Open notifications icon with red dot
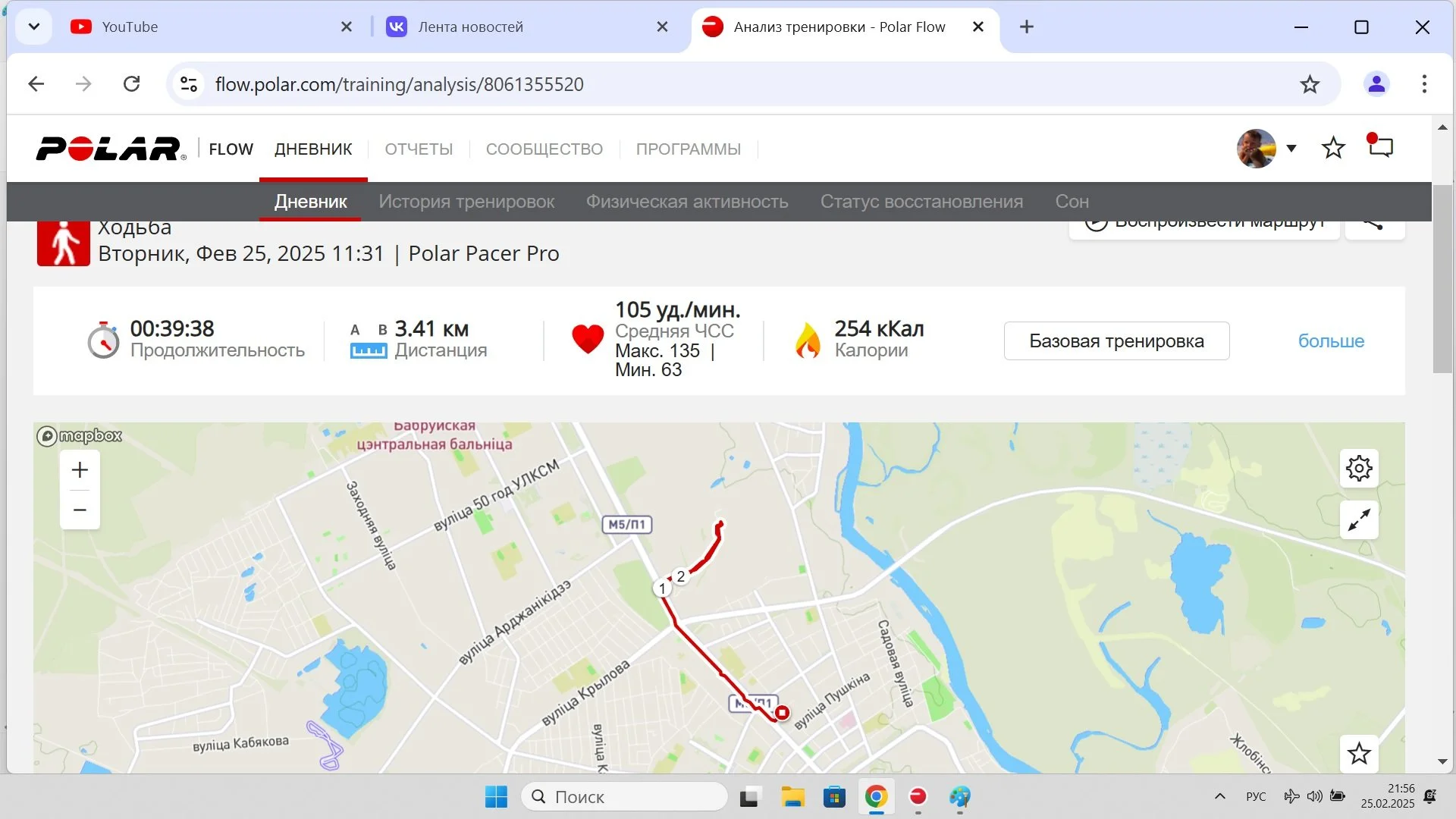This screenshot has height=819, width=1456. coord(1380,147)
